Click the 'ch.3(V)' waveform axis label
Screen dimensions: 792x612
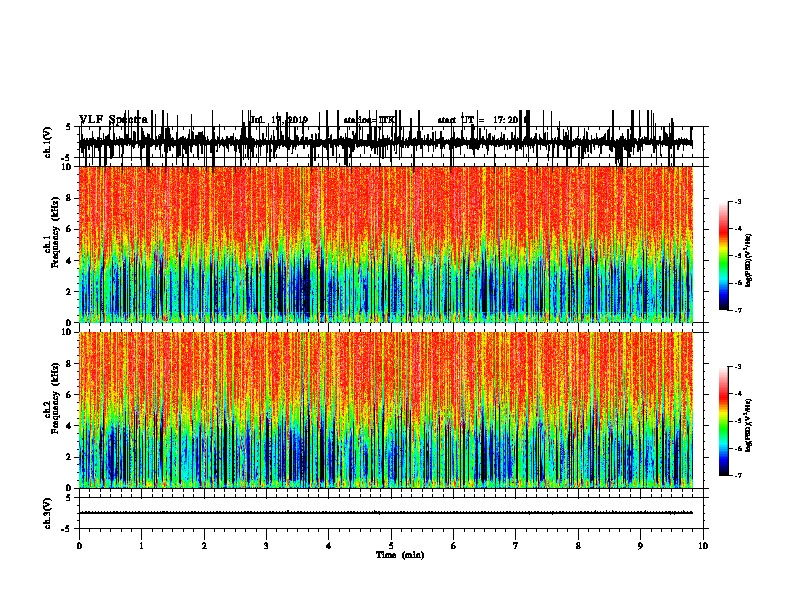click(48, 513)
